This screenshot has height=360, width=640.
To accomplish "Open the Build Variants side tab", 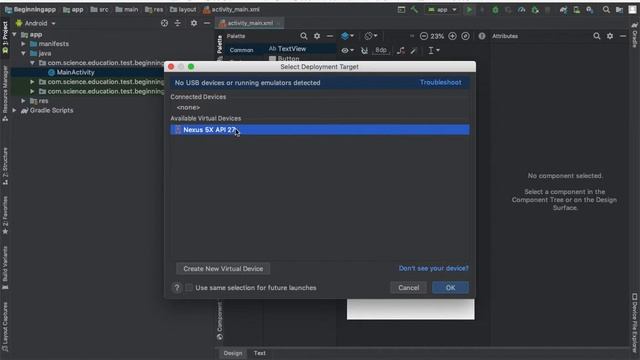I will click(5, 267).
